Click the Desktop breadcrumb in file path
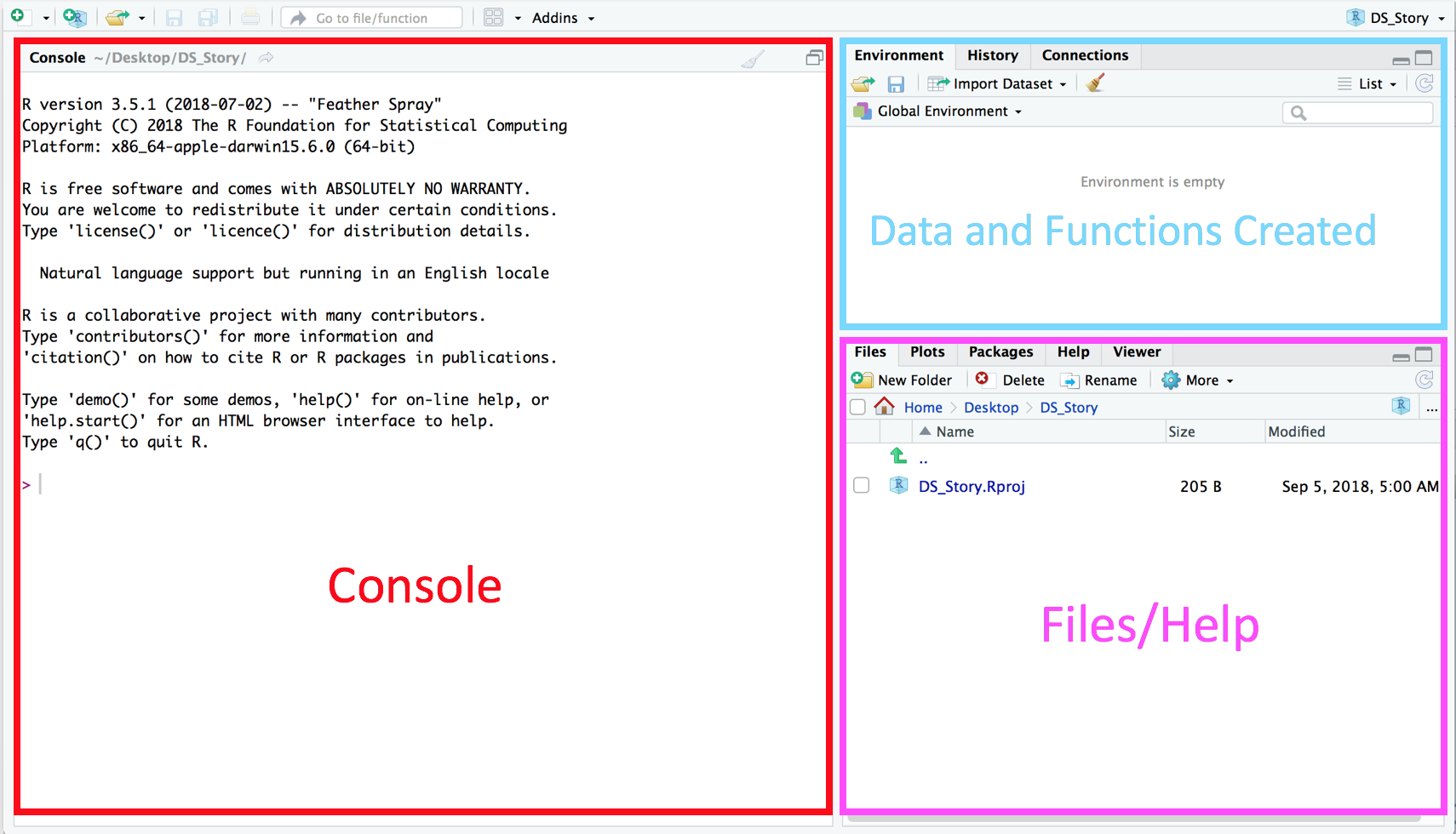 tap(991, 408)
